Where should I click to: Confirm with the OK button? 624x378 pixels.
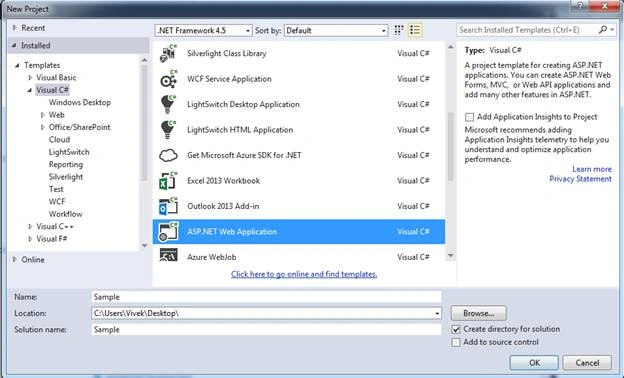[534, 363]
